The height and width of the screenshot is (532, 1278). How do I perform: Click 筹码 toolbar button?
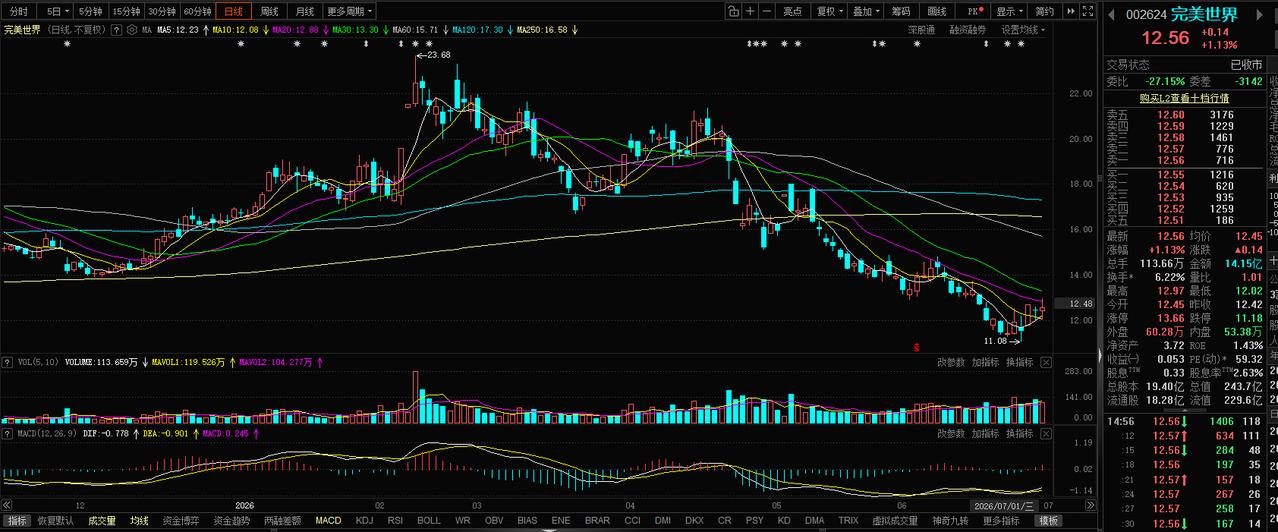click(901, 11)
